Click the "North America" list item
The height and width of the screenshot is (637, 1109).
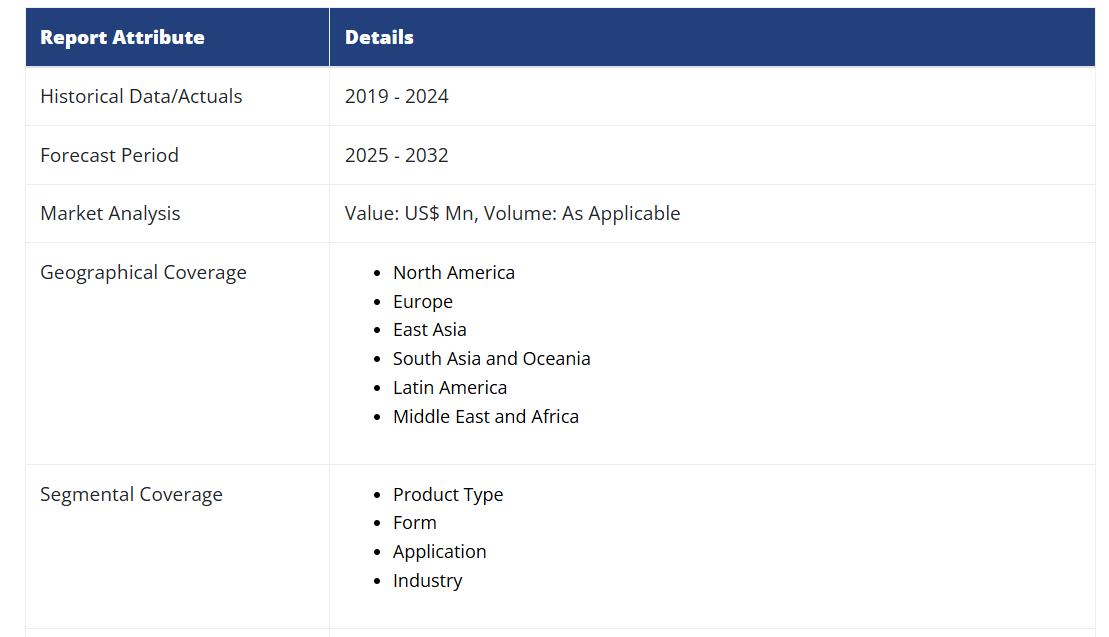[x=454, y=273]
